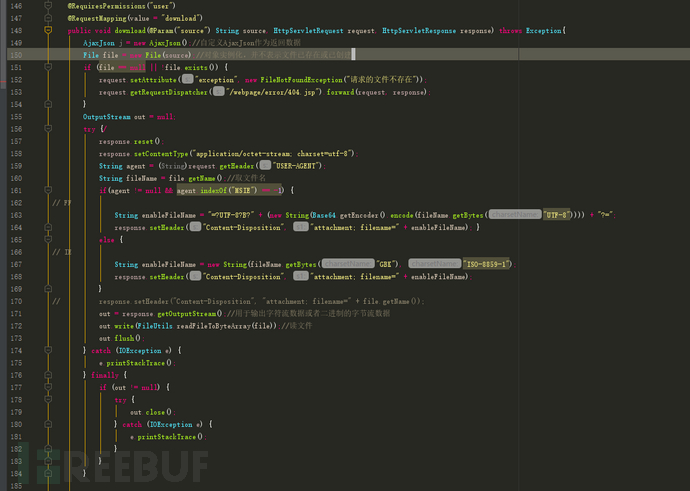
Task: Toggle the inner try fold marker at line 178
Action: pyautogui.click(x=48, y=399)
